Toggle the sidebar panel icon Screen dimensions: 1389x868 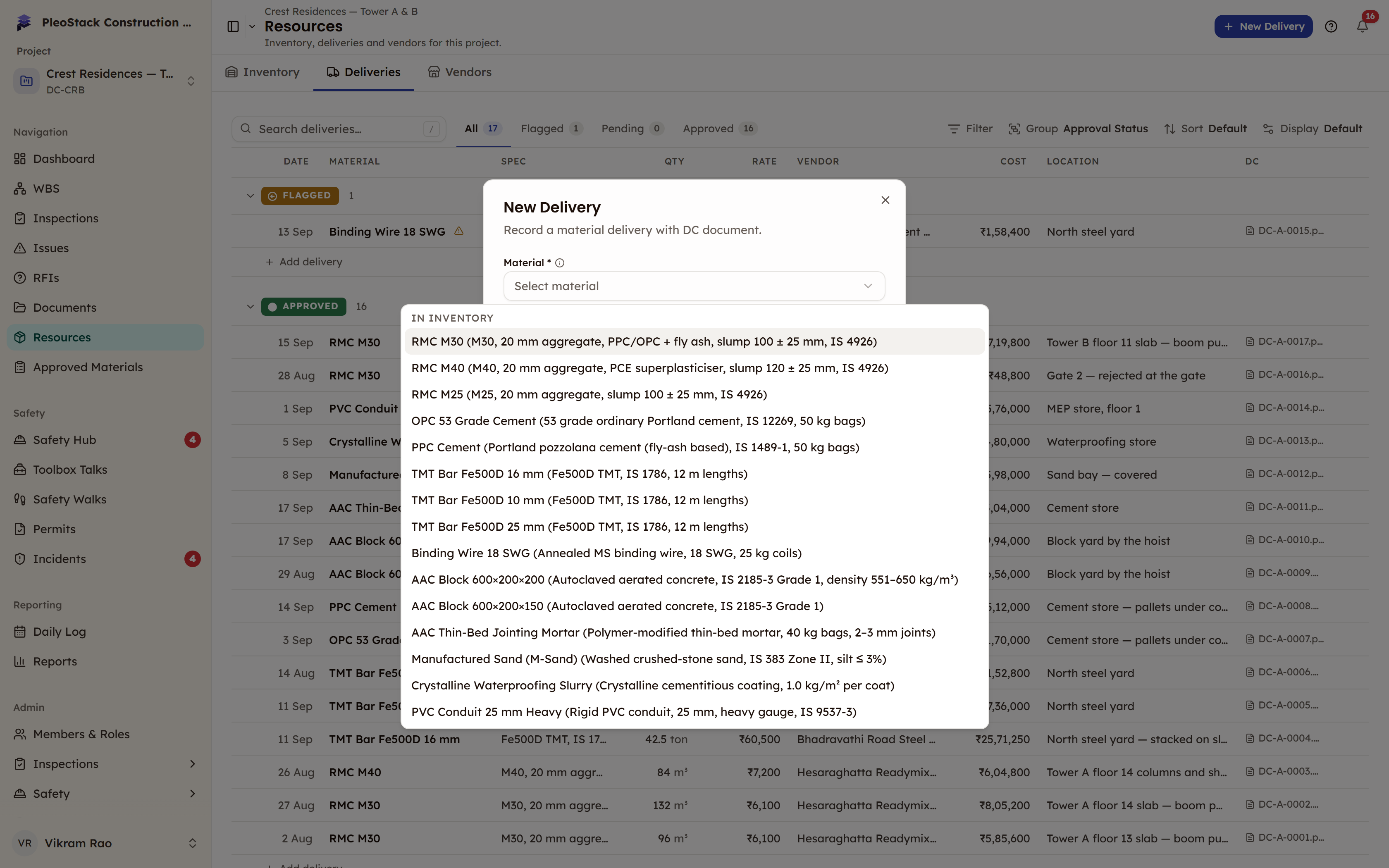pos(232,26)
